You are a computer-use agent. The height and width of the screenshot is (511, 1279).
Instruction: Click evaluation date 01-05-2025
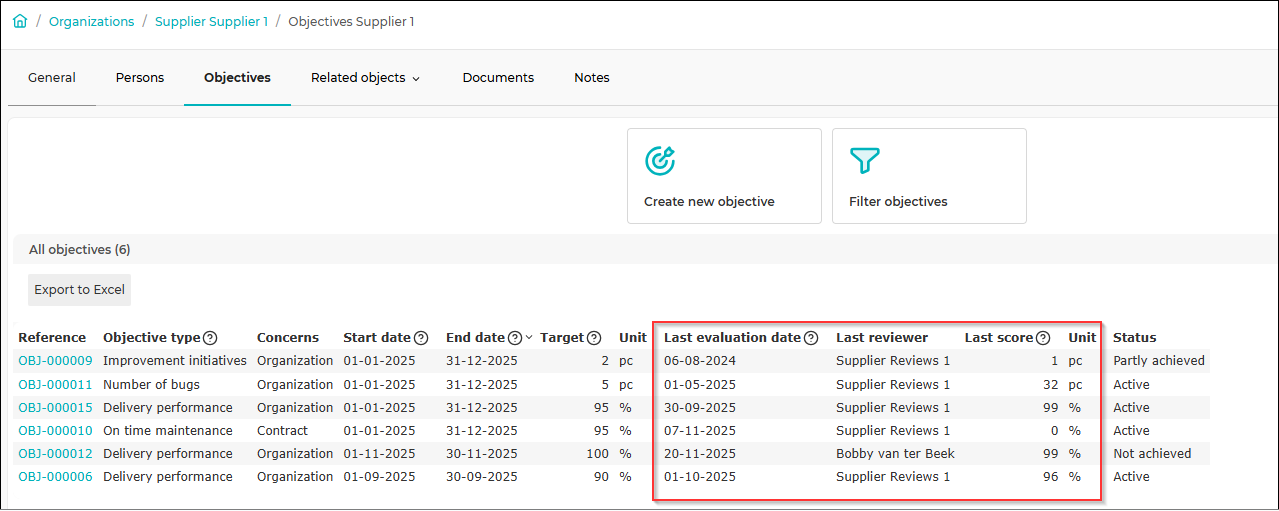pos(700,385)
